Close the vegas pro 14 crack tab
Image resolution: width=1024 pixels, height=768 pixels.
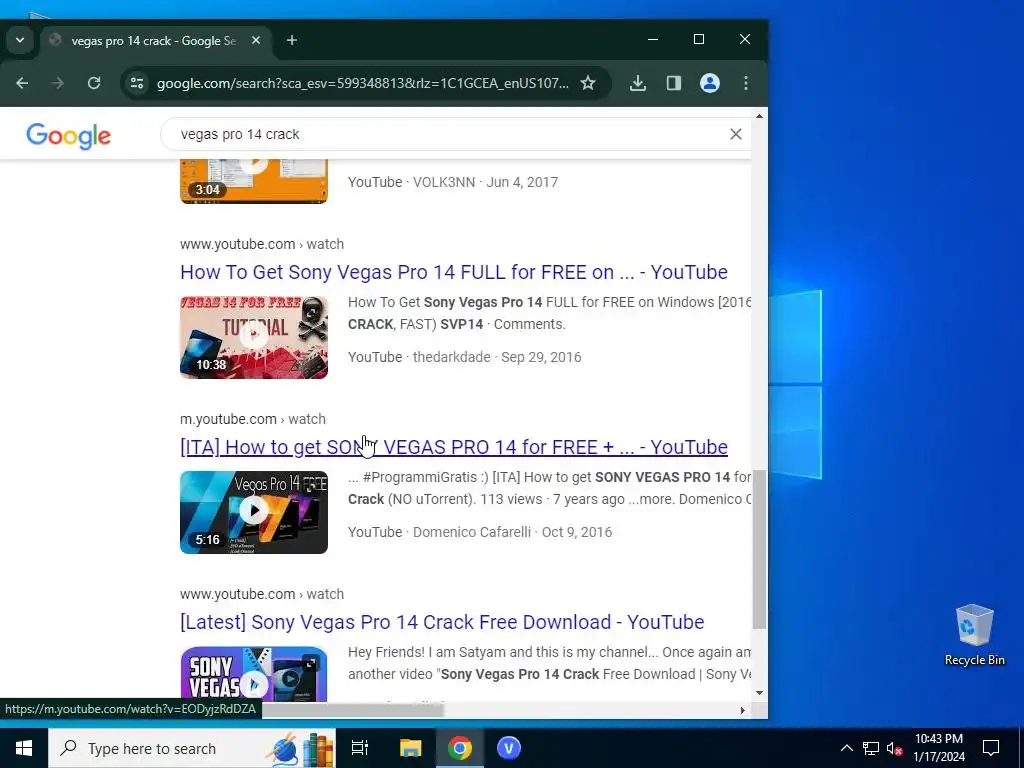click(x=256, y=40)
